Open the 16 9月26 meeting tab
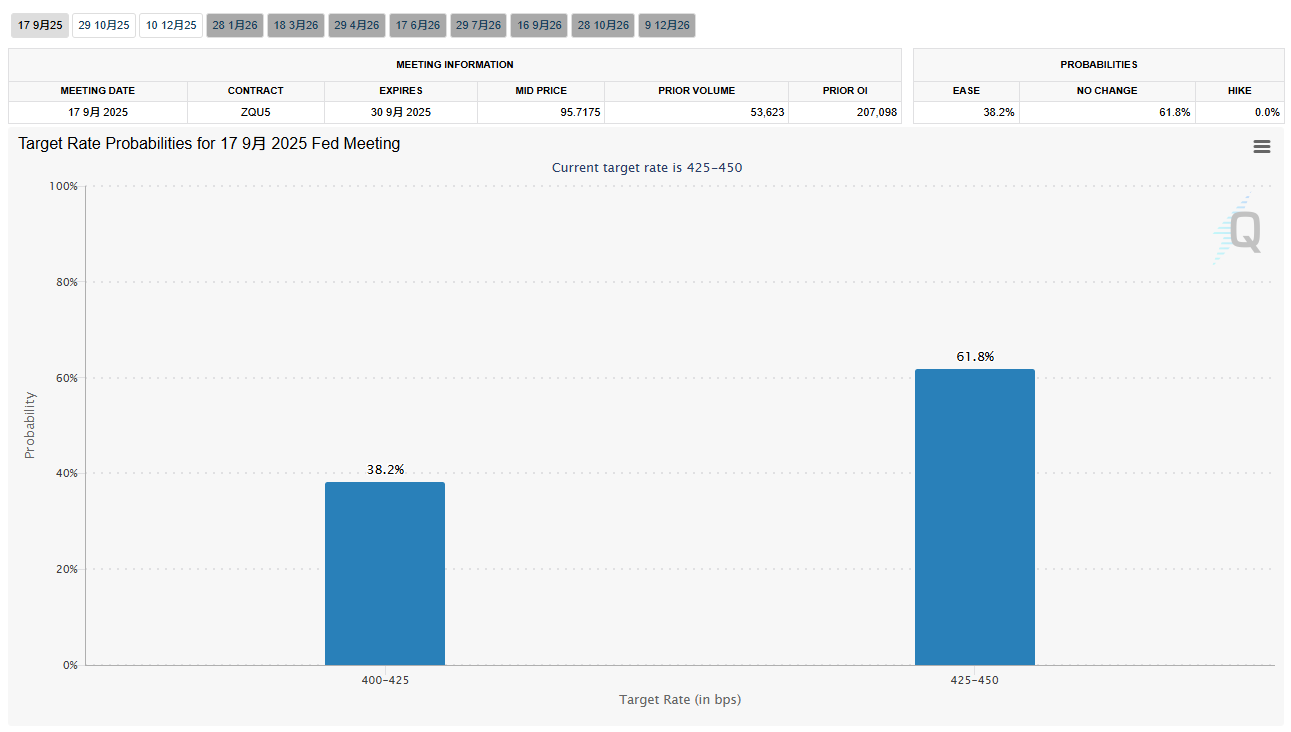1291x732 pixels. (539, 25)
